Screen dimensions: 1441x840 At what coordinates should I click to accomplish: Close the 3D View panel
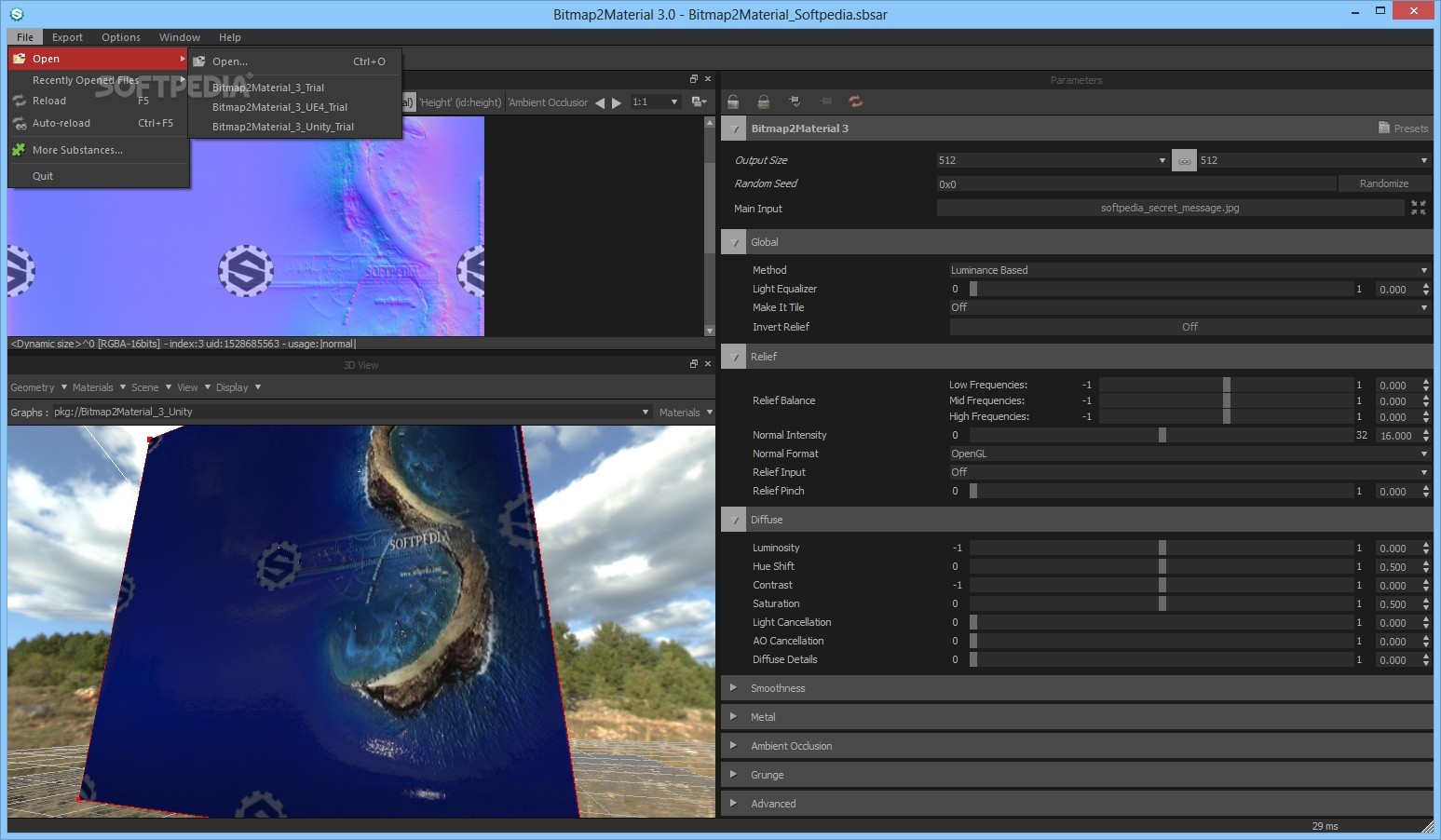tap(708, 364)
